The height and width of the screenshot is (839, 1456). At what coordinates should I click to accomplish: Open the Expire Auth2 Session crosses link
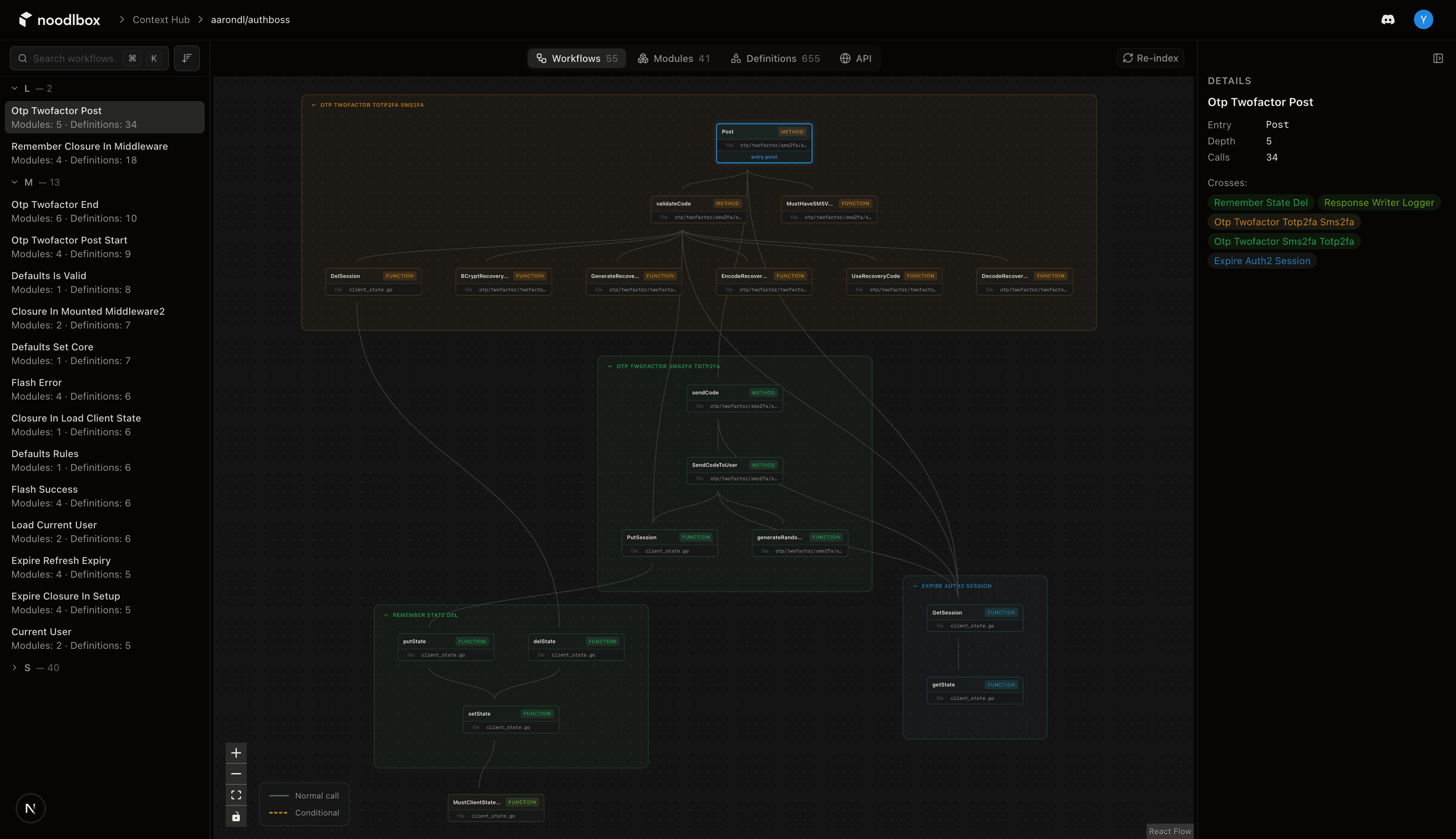click(1261, 261)
